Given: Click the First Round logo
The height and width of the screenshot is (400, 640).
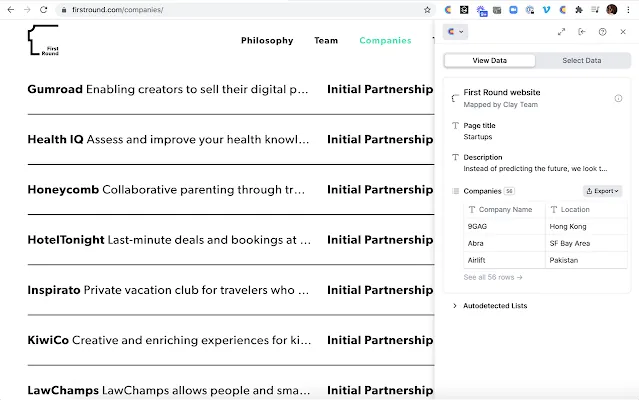Looking at the screenshot, I should [x=43, y=40].
